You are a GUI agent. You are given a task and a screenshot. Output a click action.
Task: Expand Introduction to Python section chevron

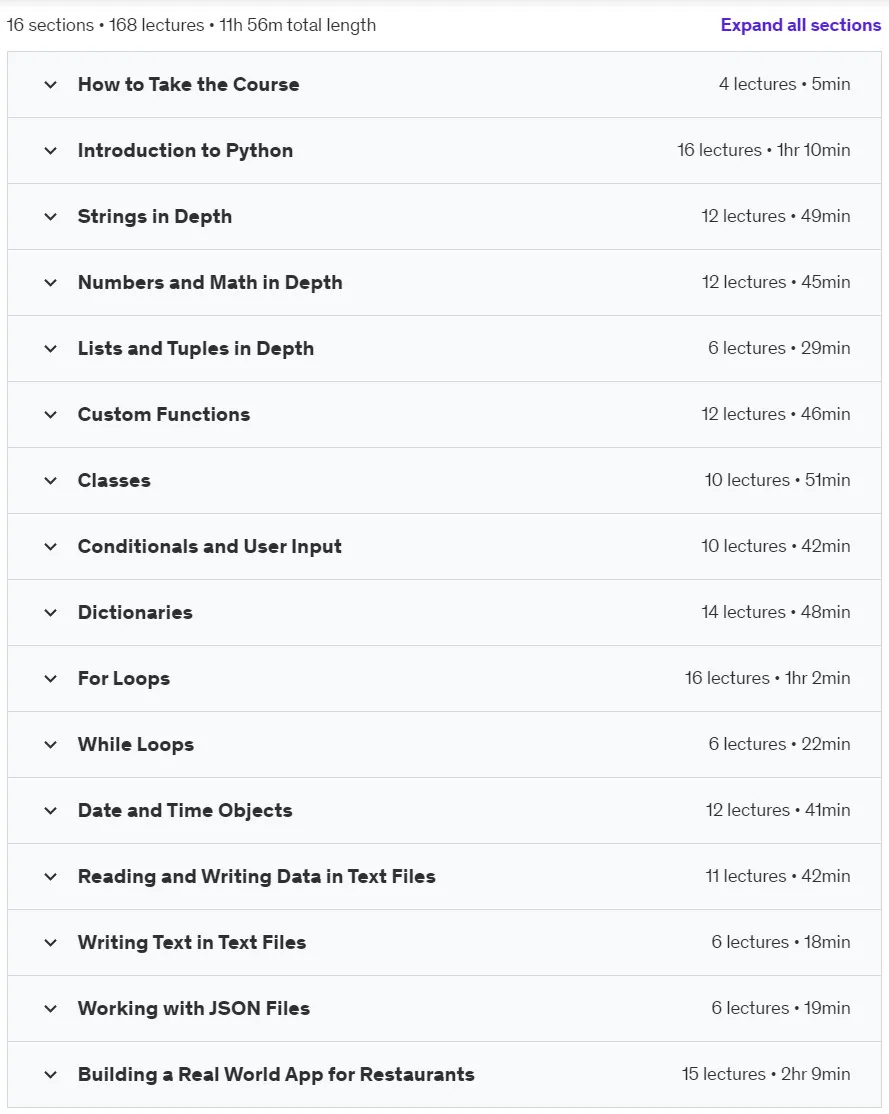coord(50,151)
